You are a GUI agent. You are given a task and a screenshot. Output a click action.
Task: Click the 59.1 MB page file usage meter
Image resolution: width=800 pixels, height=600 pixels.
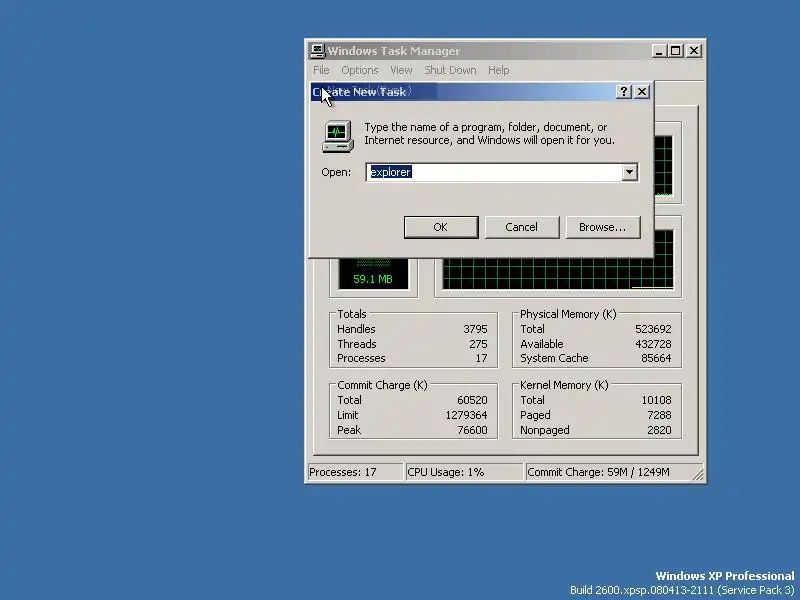pyautogui.click(x=373, y=274)
